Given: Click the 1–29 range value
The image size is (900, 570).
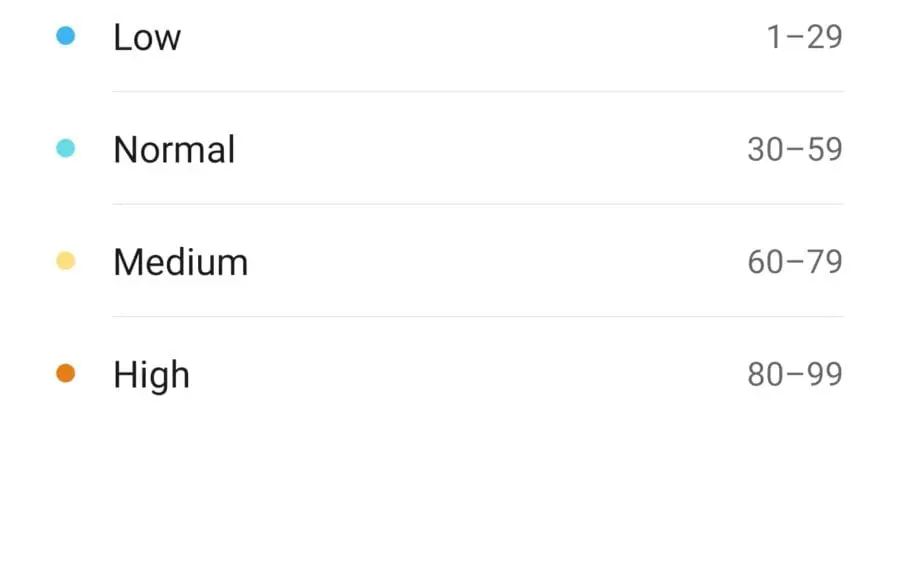Looking at the screenshot, I should point(805,37).
